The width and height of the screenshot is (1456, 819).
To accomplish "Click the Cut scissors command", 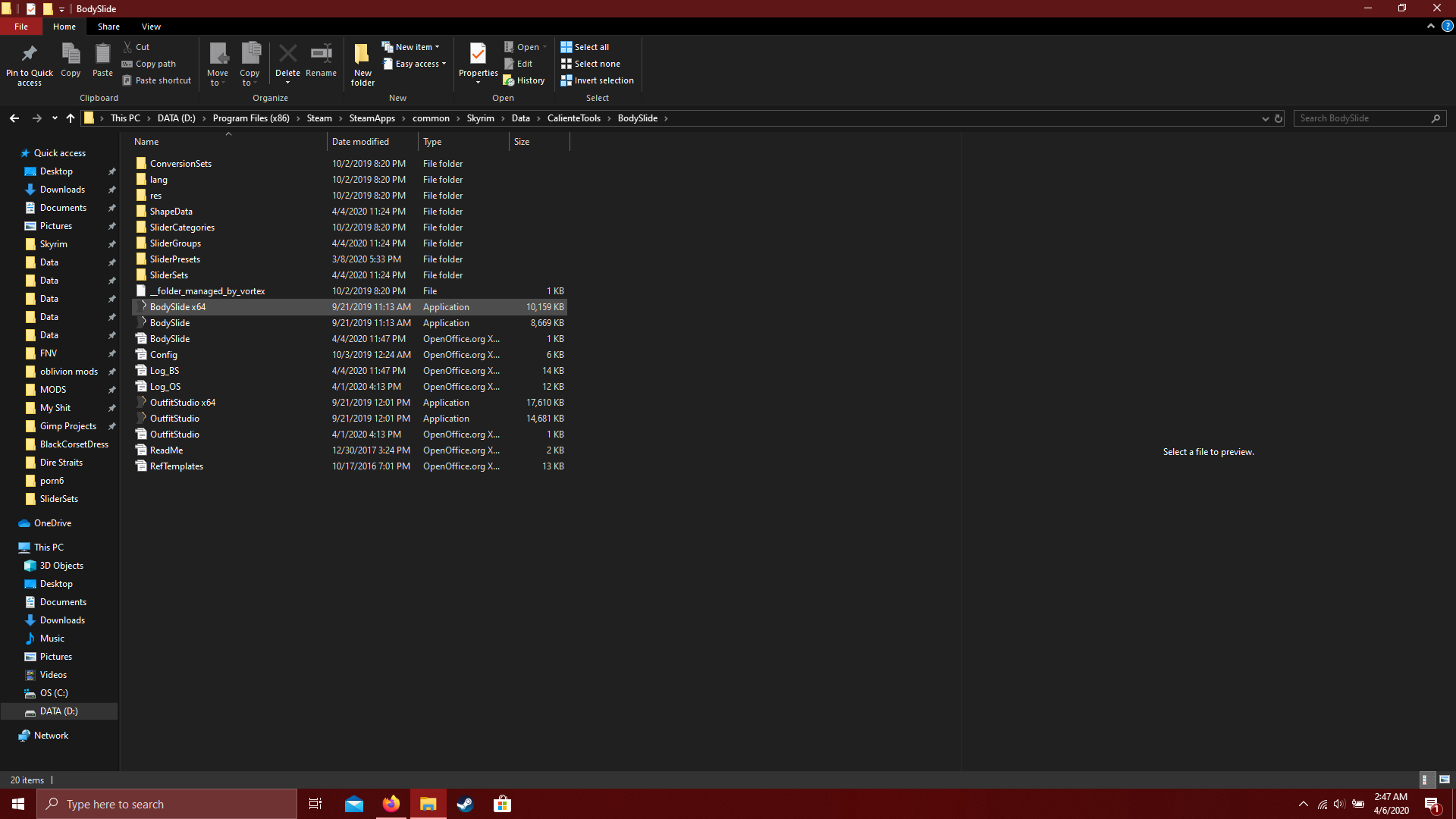I will 136,47.
